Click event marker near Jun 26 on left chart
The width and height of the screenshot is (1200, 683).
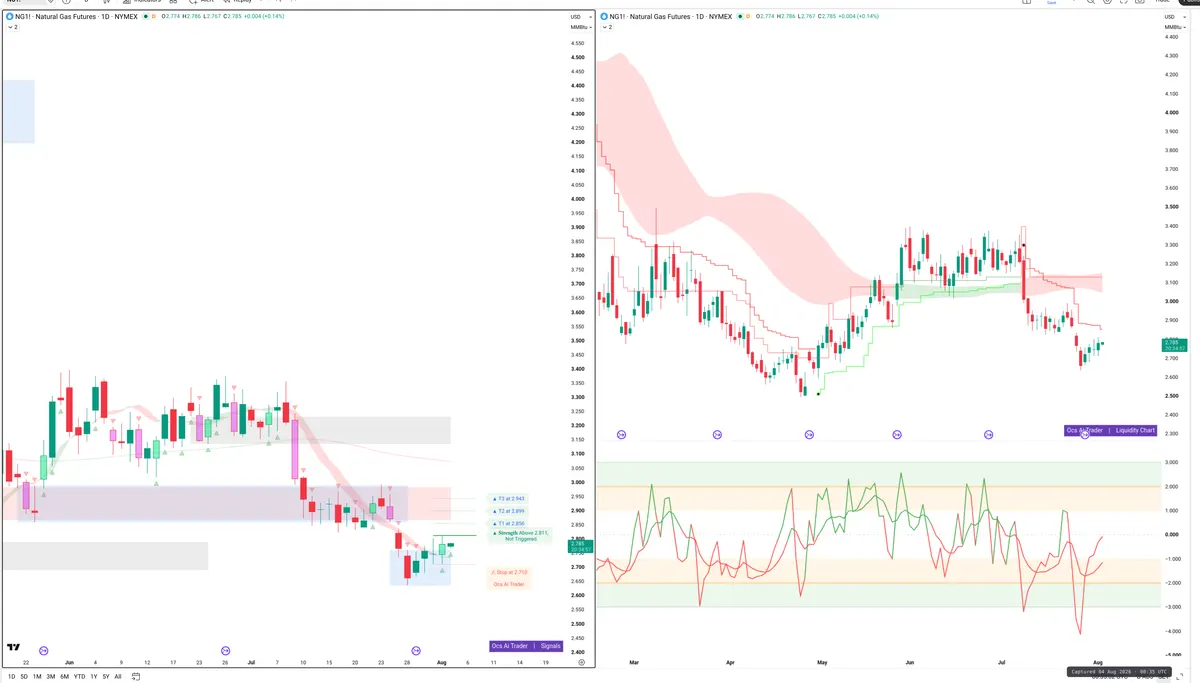(225, 650)
